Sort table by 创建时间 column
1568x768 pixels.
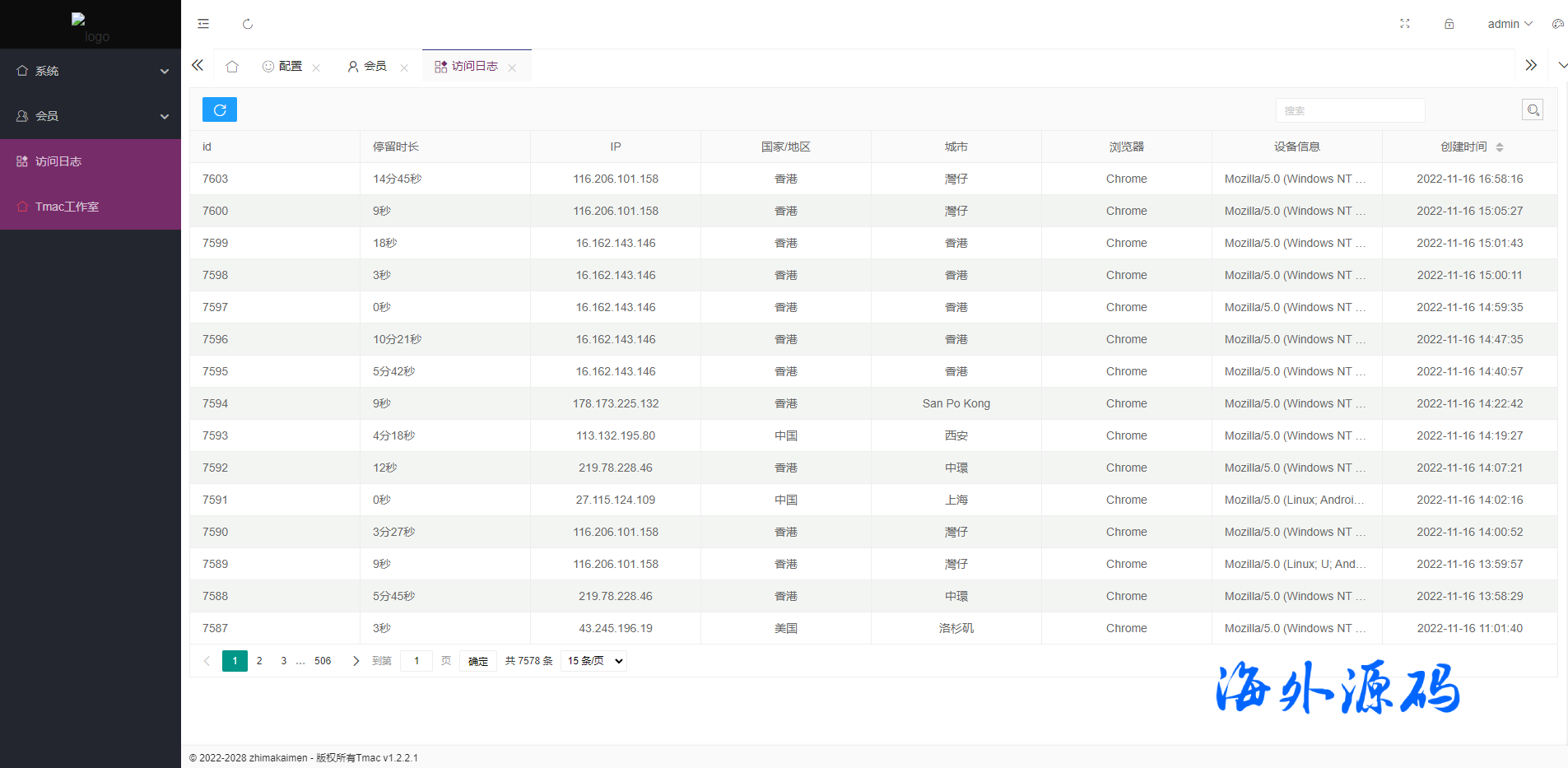point(1500,147)
